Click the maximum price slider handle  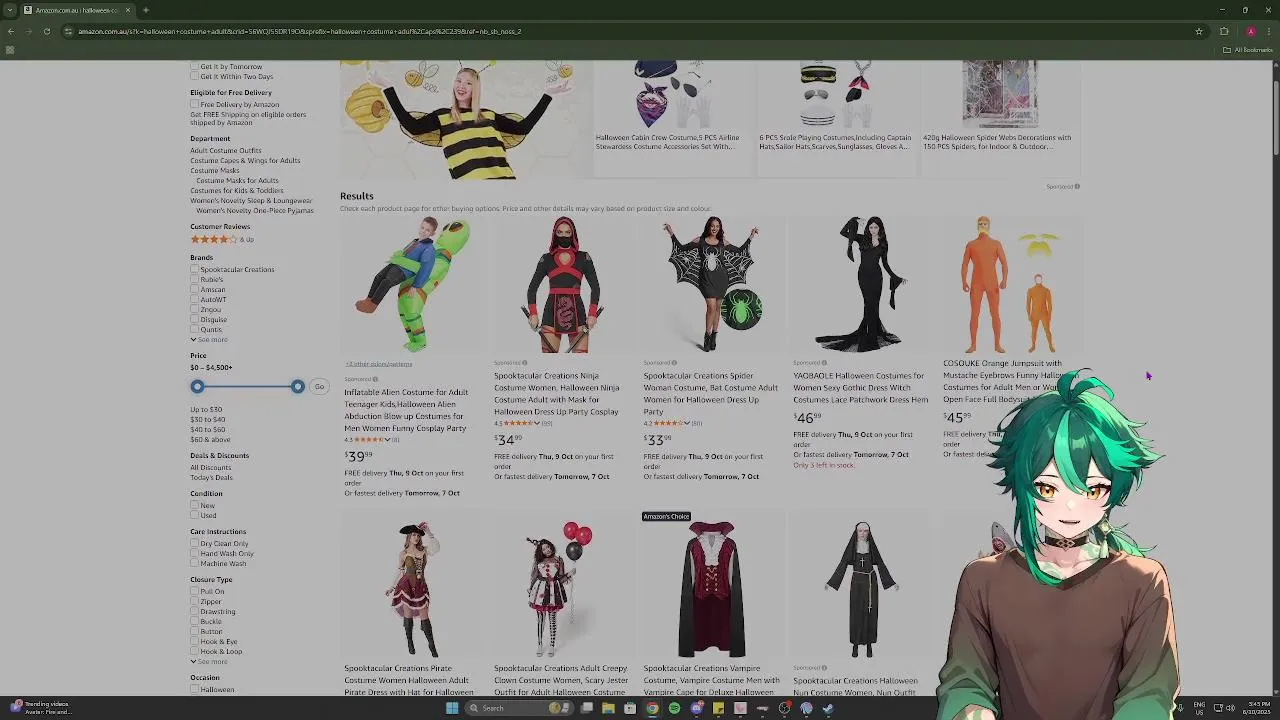pyautogui.click(x=297, y=387)
